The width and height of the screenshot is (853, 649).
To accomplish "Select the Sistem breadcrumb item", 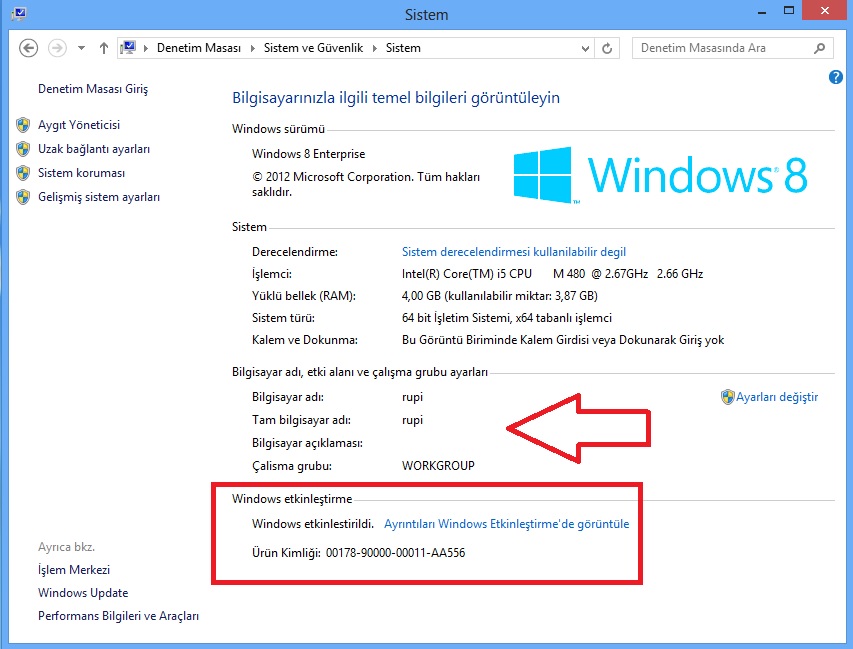I will point(403,48).
